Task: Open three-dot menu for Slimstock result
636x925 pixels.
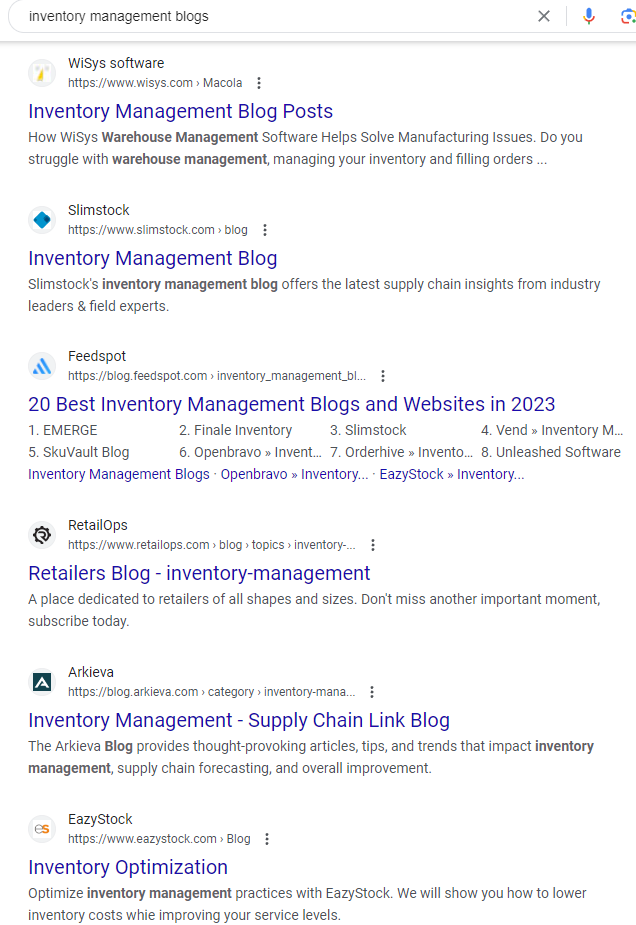Action: point(265,230)
